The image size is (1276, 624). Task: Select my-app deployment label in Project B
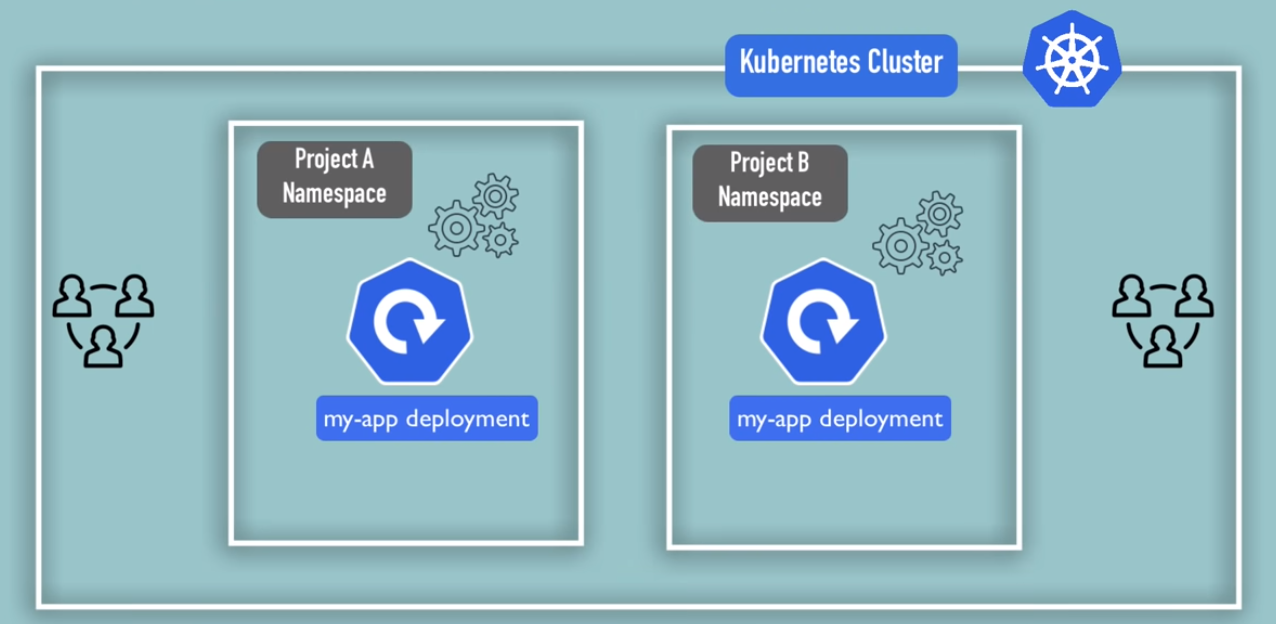coord(840,419)
